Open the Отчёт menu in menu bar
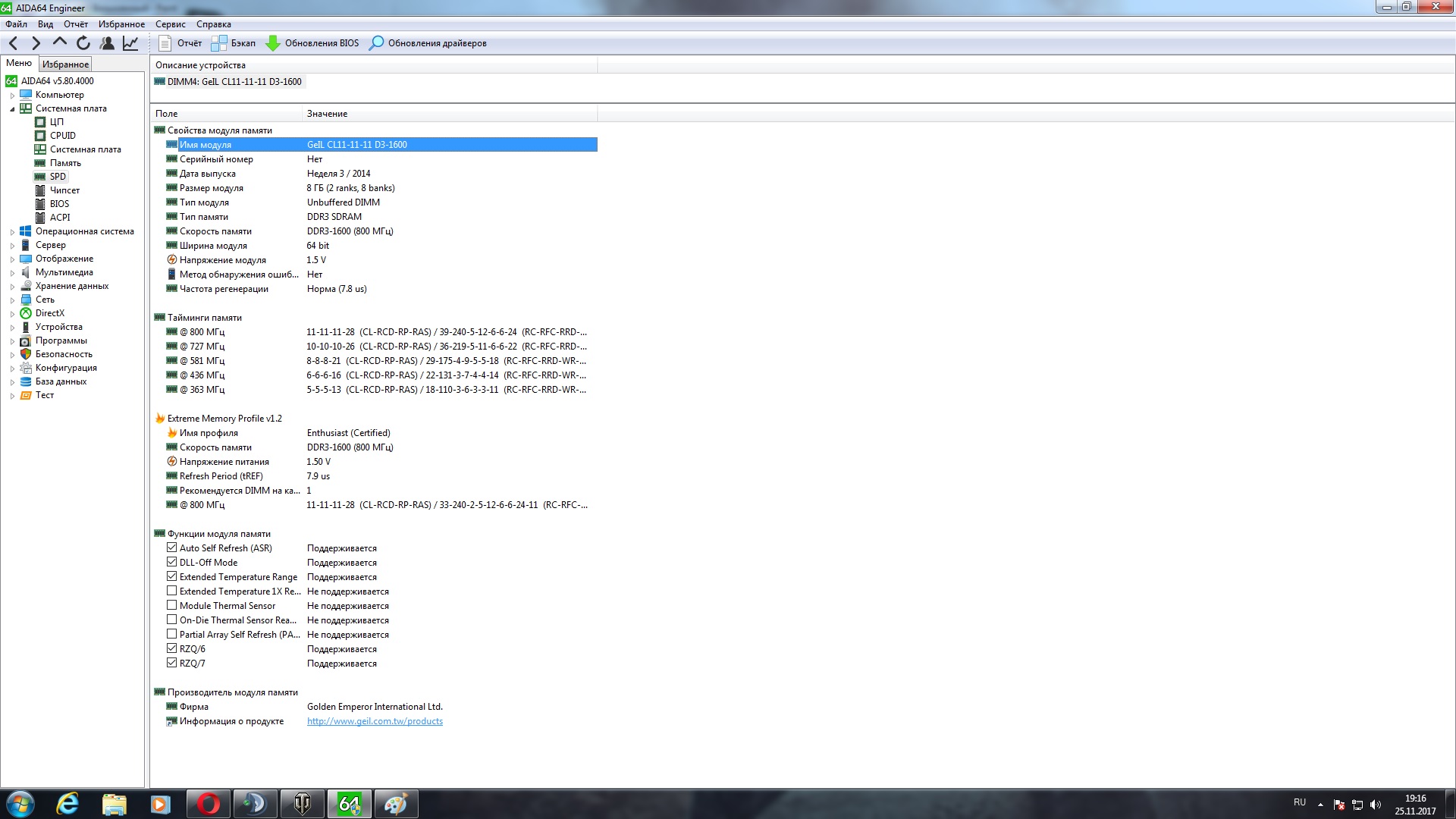The image size is (1456, 819). click(76, 24)
